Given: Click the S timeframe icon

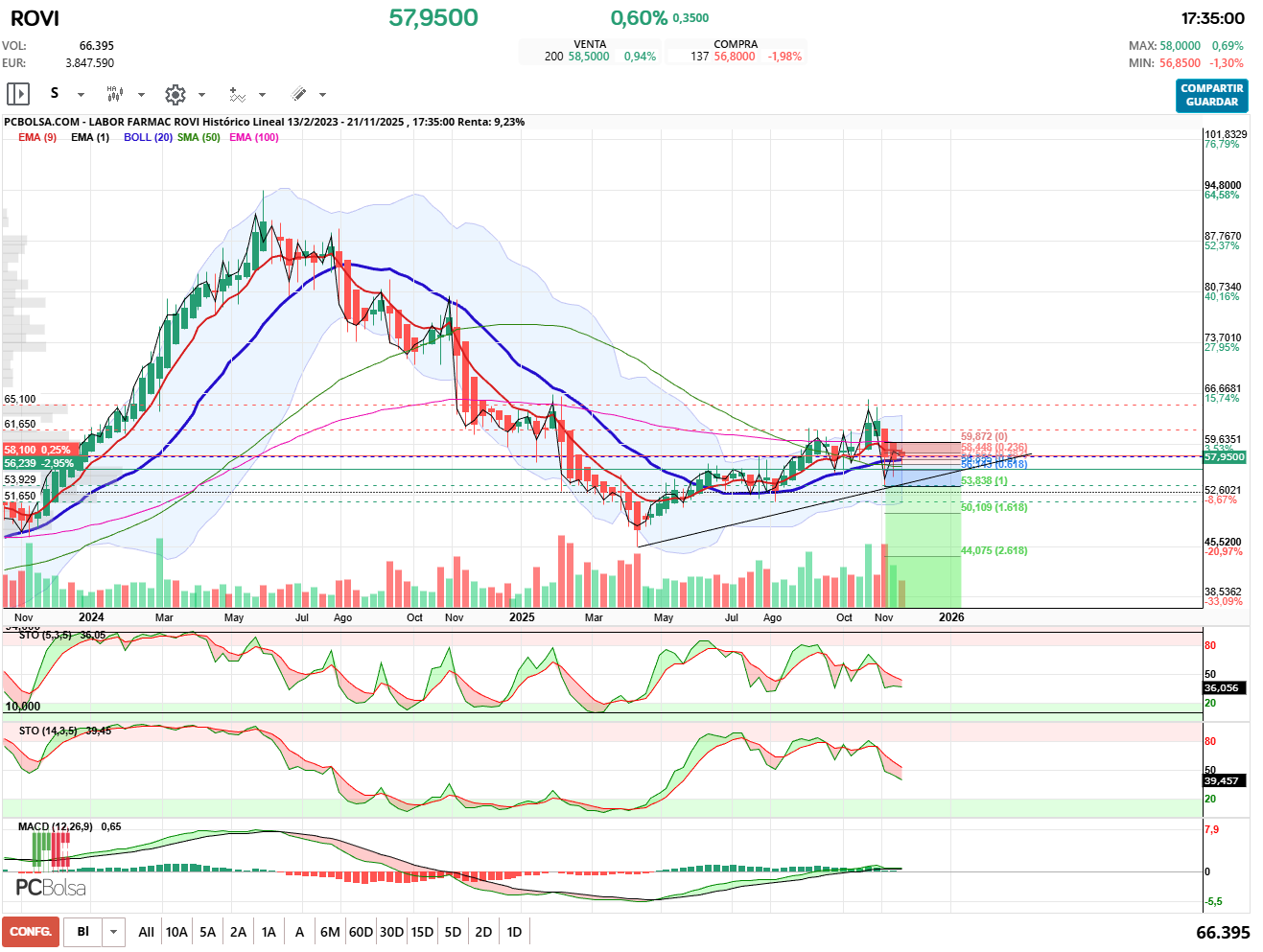Looking at the screenshot, I should tap(55, 94).
